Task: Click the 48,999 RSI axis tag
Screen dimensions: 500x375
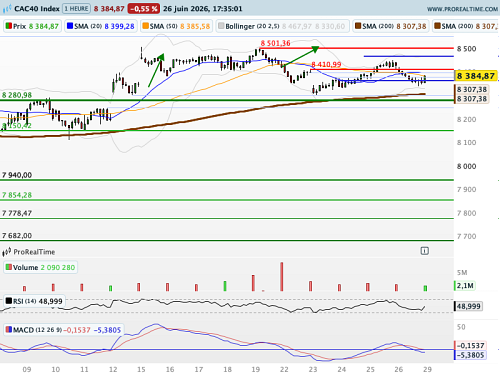Action: pyautogui.click(x=468, y=306)
